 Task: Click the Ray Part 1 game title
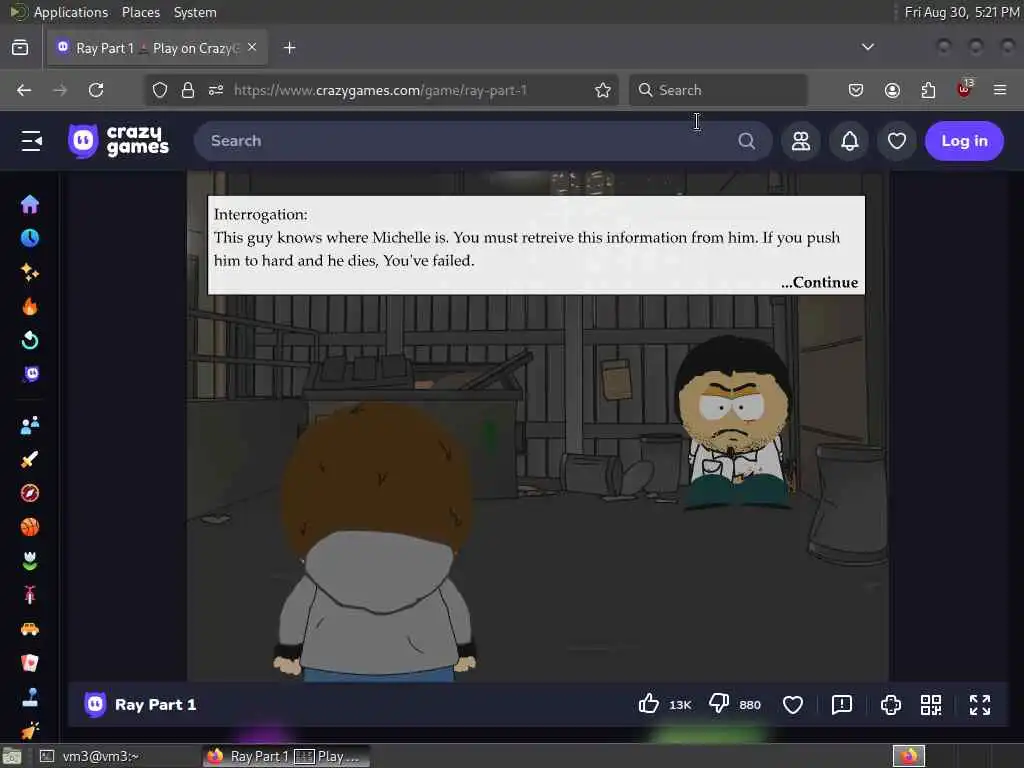tap(155, 705)
